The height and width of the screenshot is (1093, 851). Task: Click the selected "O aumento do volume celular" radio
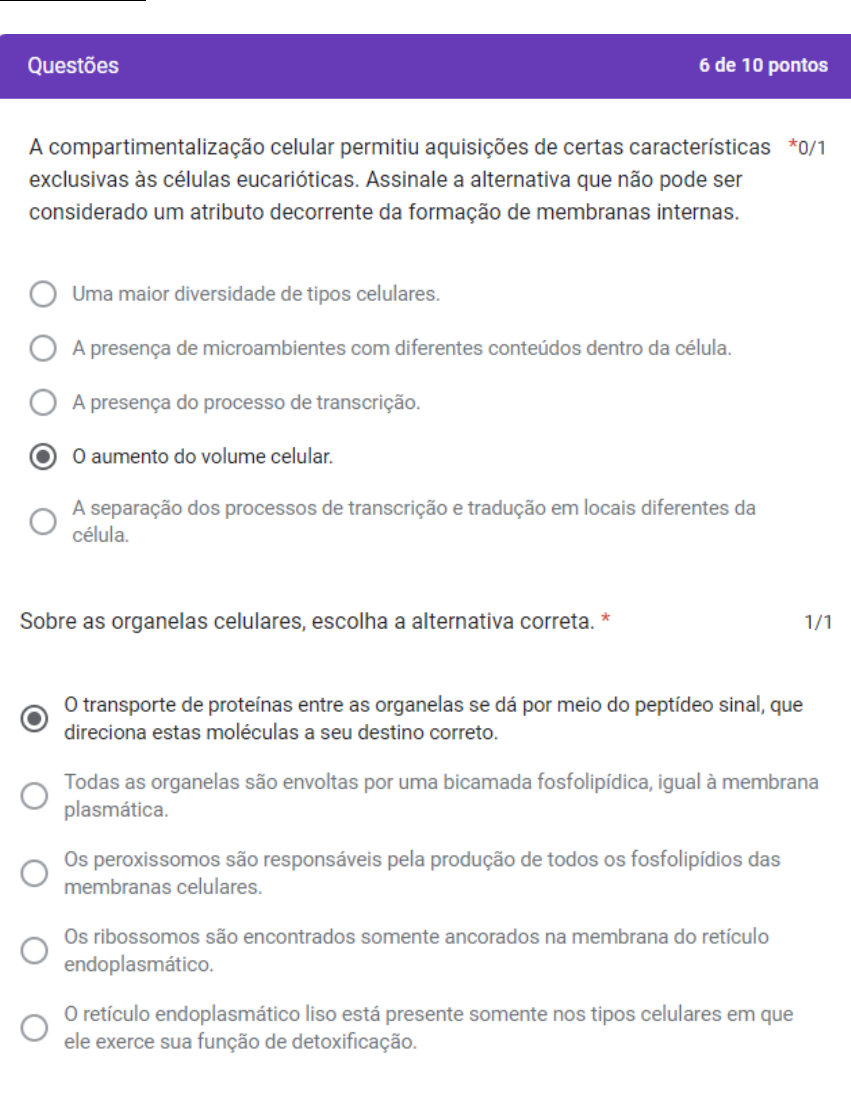coord(43,457)
